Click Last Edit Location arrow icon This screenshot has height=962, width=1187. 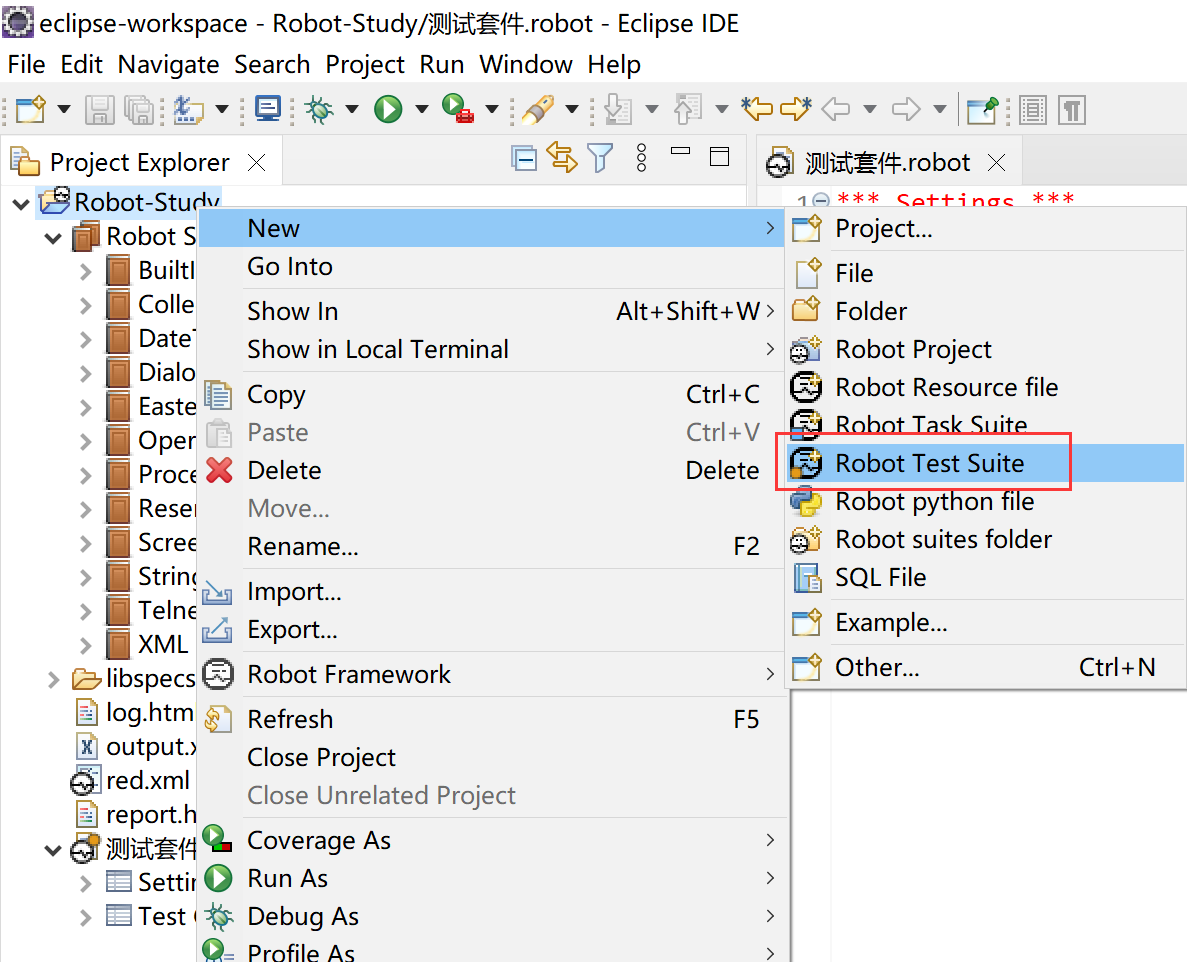pyautogui.click(x=756, y=110)
